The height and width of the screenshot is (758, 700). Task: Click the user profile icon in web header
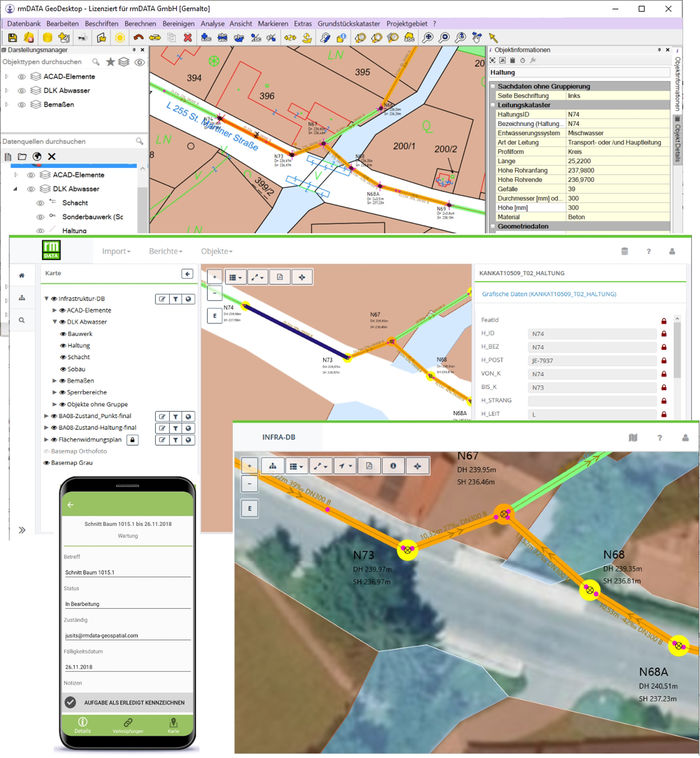click(672, 251)
